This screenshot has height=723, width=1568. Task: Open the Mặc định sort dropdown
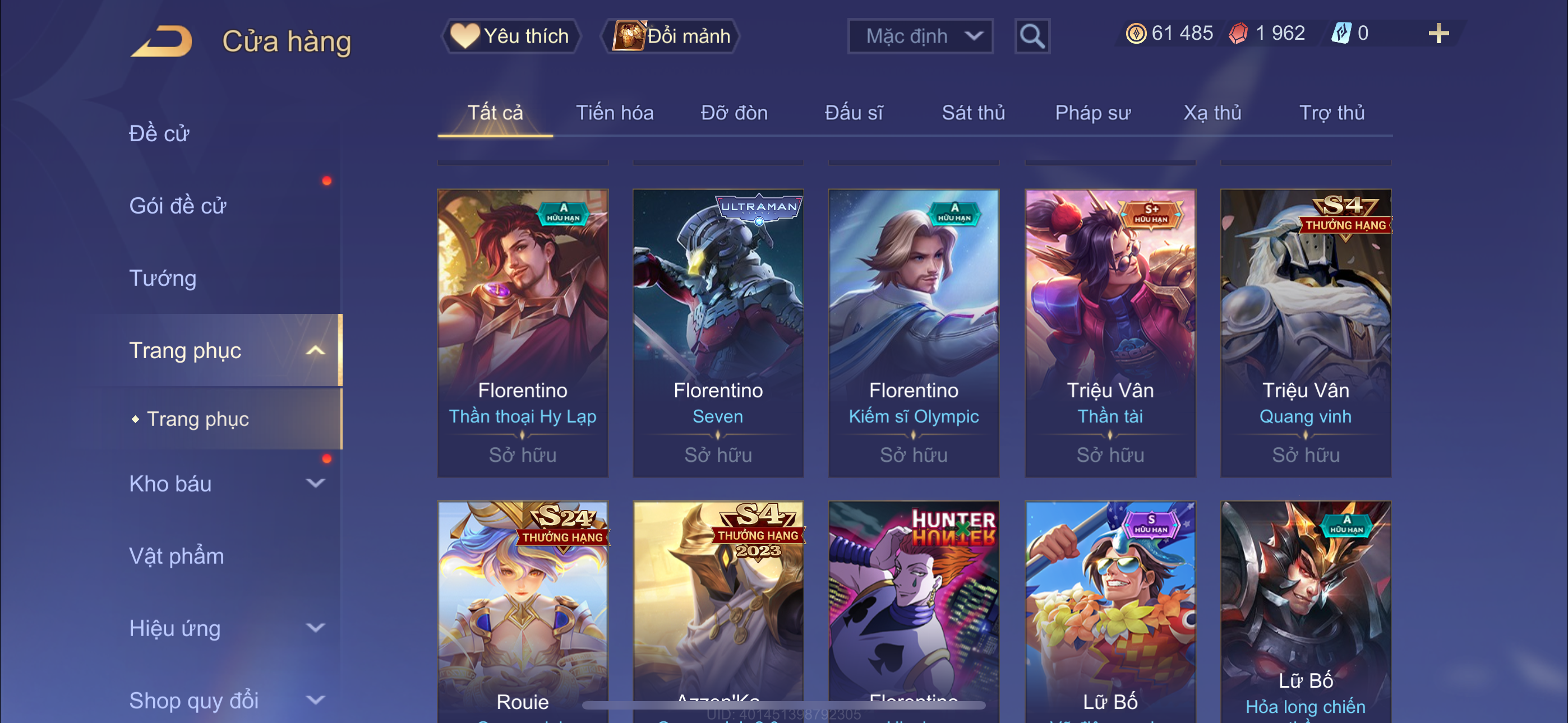pyautogui.click(x=920, y=36)
